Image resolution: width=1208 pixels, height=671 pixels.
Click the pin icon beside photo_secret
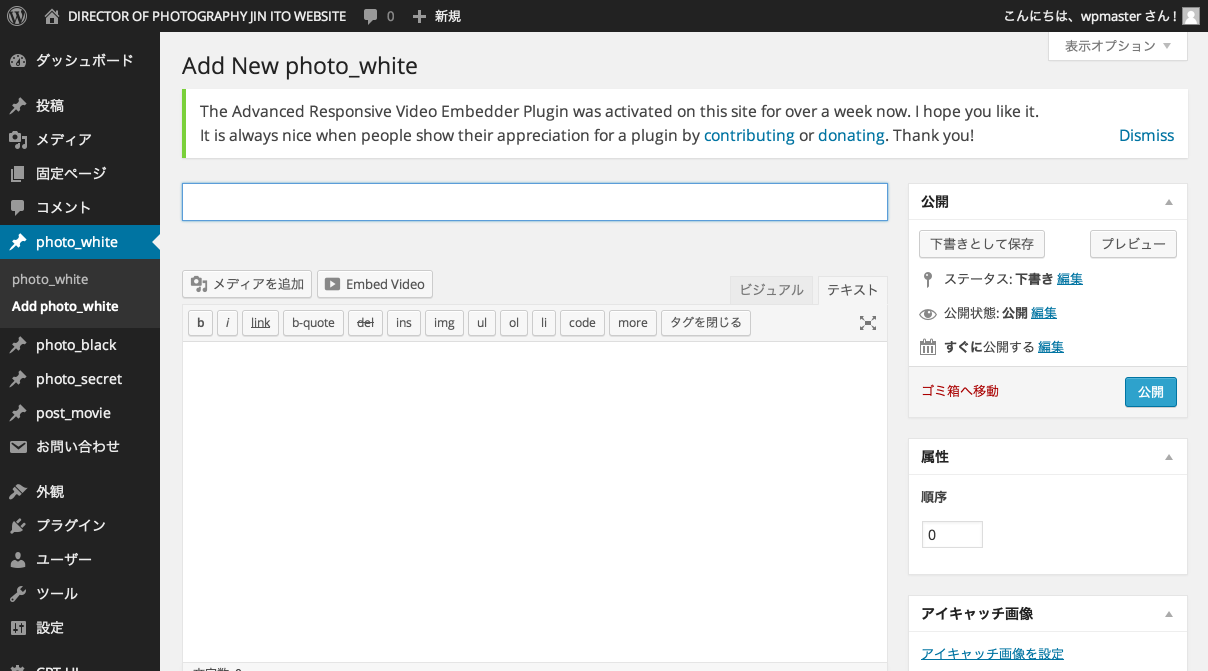18,379
